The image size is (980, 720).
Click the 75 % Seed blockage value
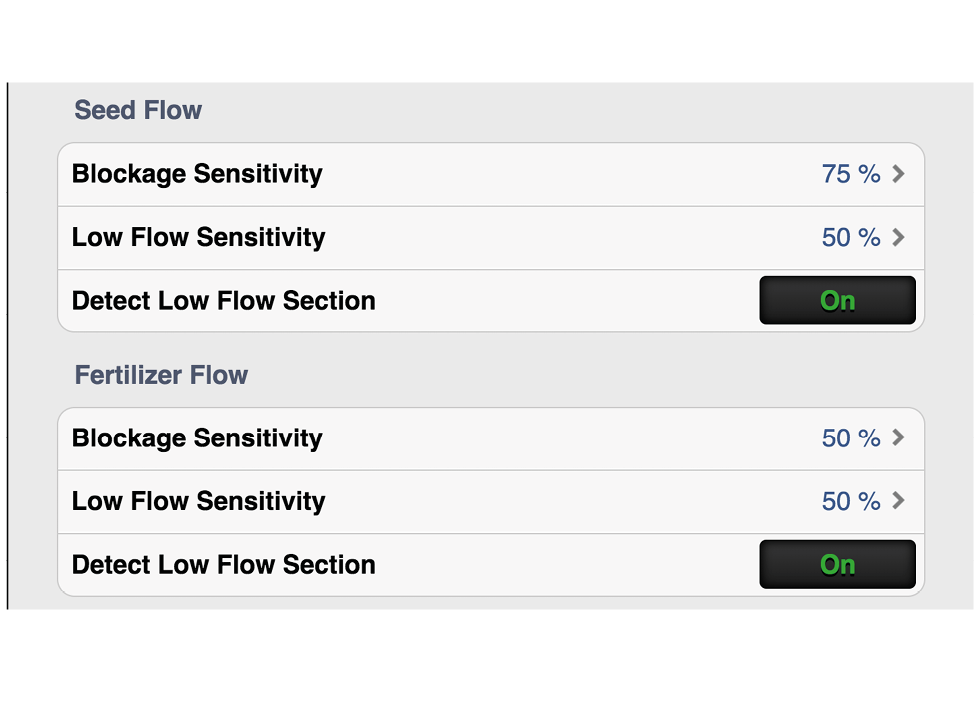click(851, 174)
